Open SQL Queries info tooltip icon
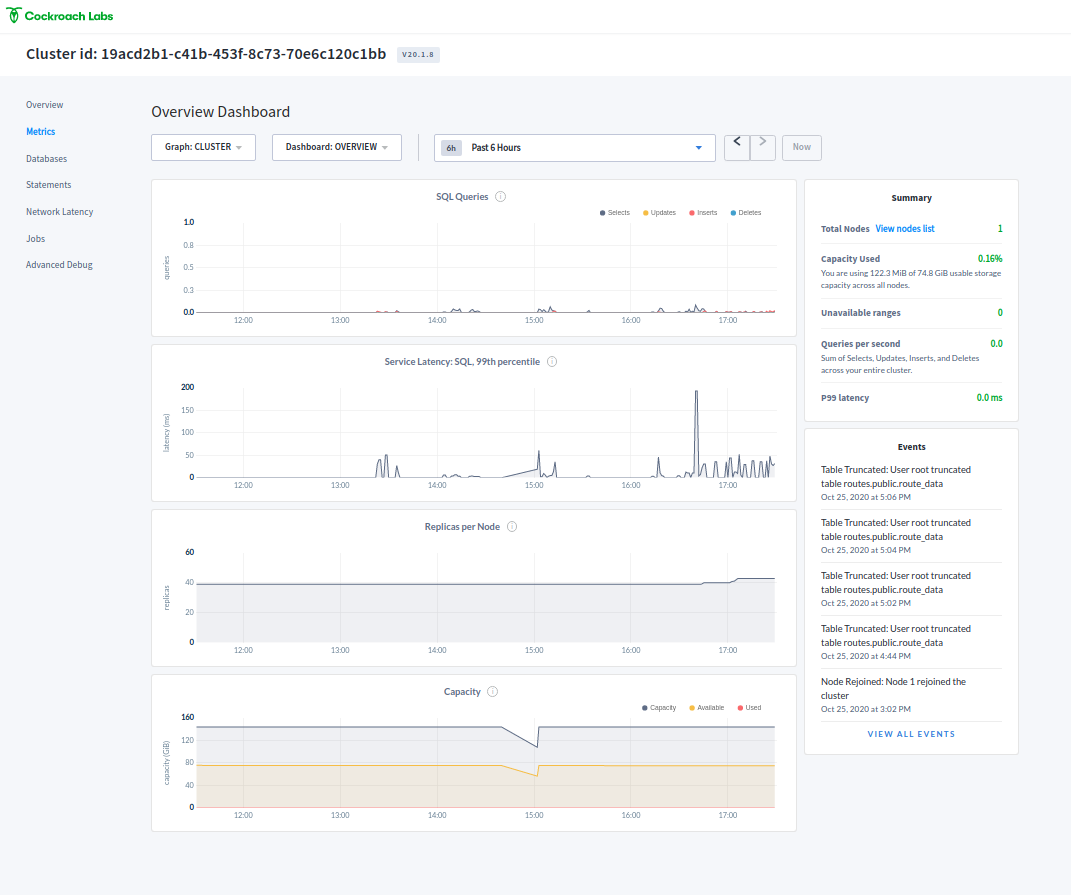 [501, 197]
